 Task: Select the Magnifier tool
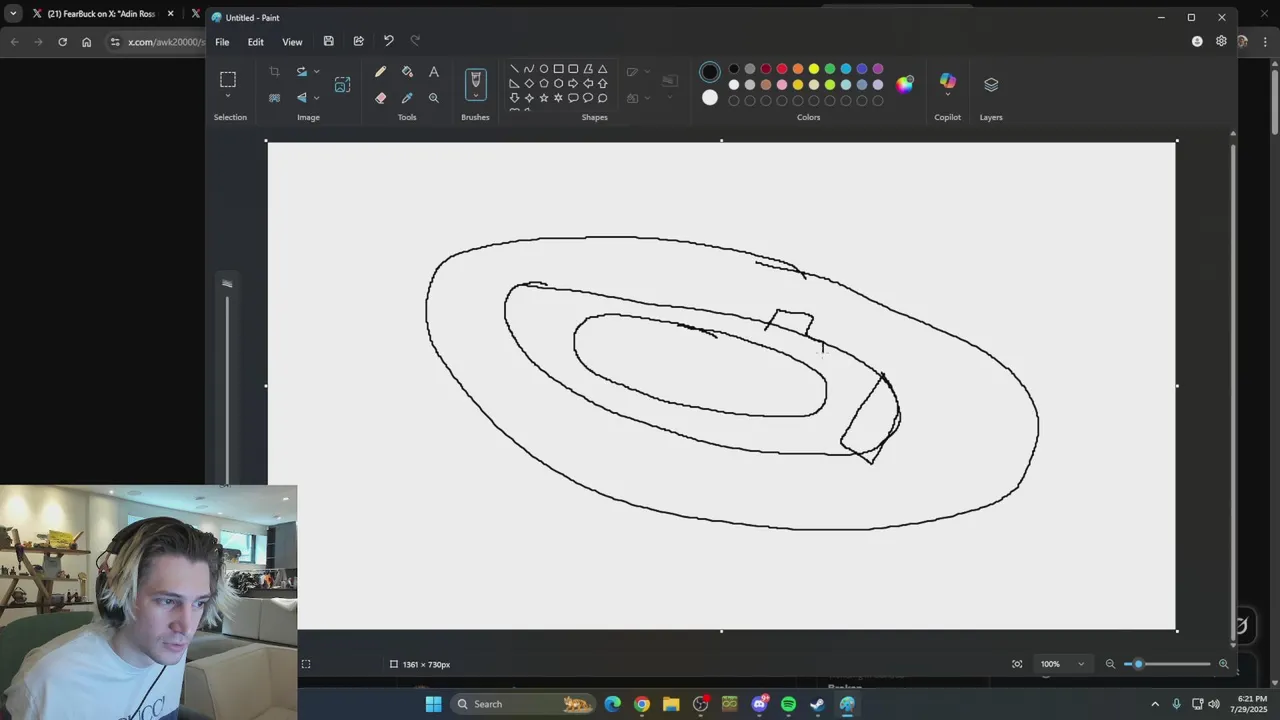point(434,98)
